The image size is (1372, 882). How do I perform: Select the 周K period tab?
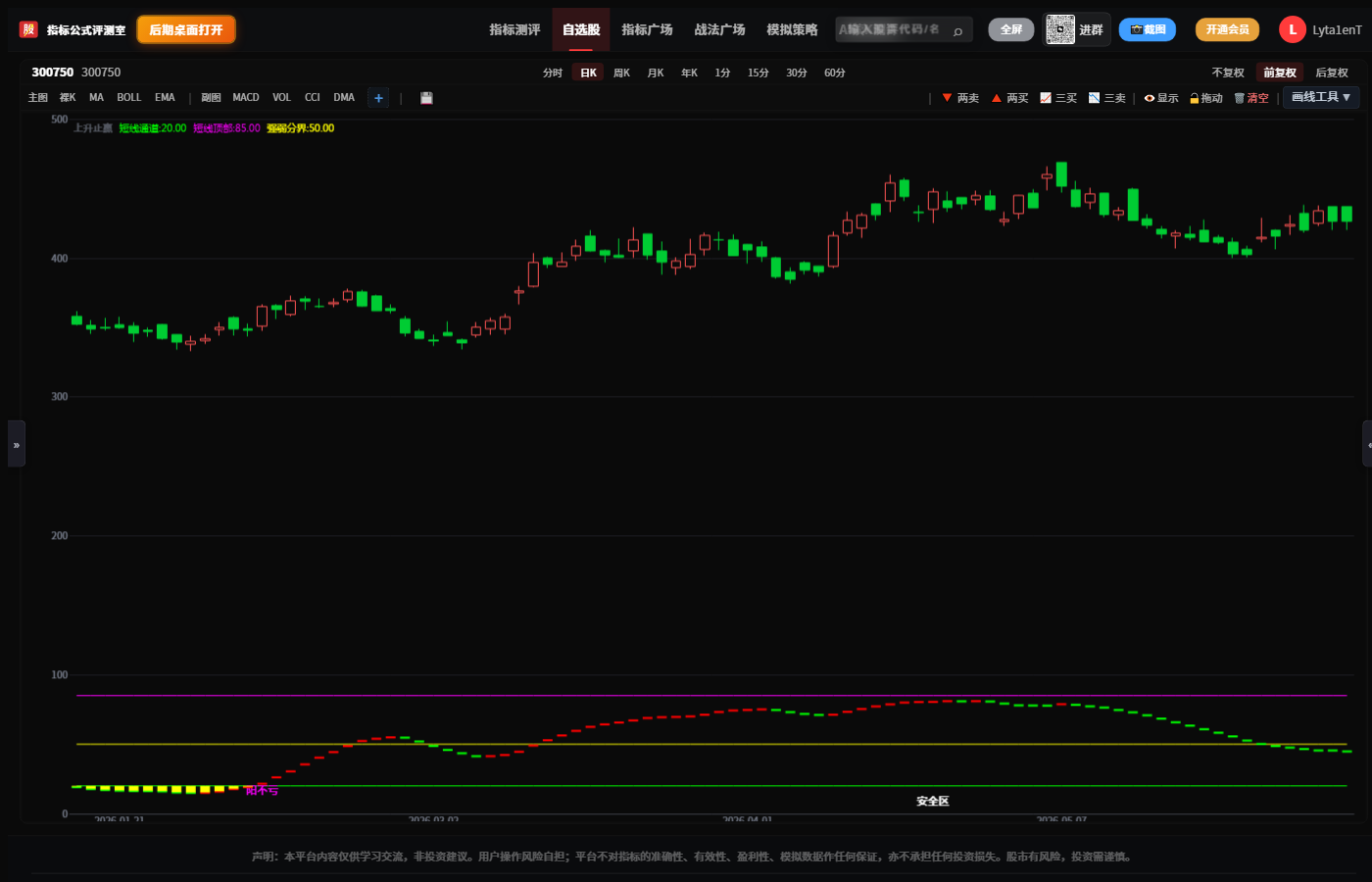point(621,73)
